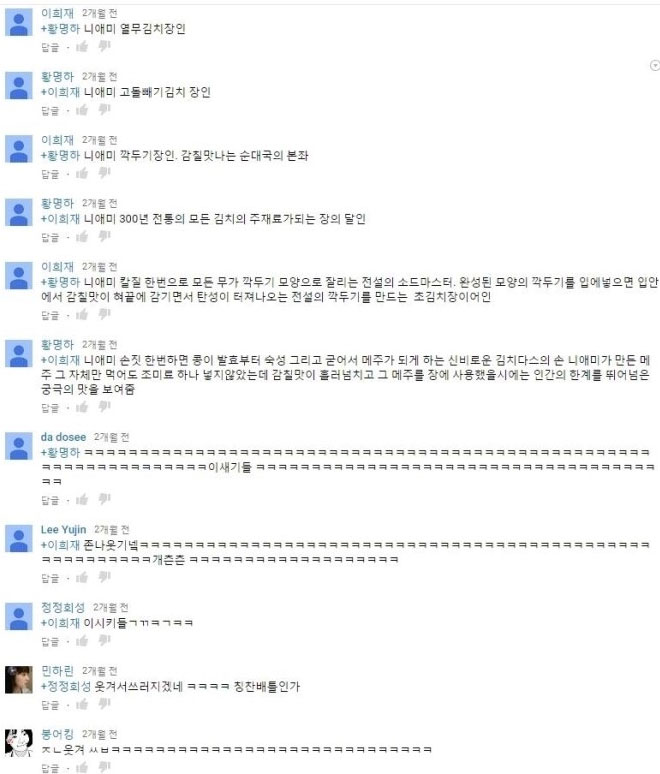Viewport: 660px width, 774px height.
Task: Like 붕어킹's comment at the bottom
Action: coord(82,767)
